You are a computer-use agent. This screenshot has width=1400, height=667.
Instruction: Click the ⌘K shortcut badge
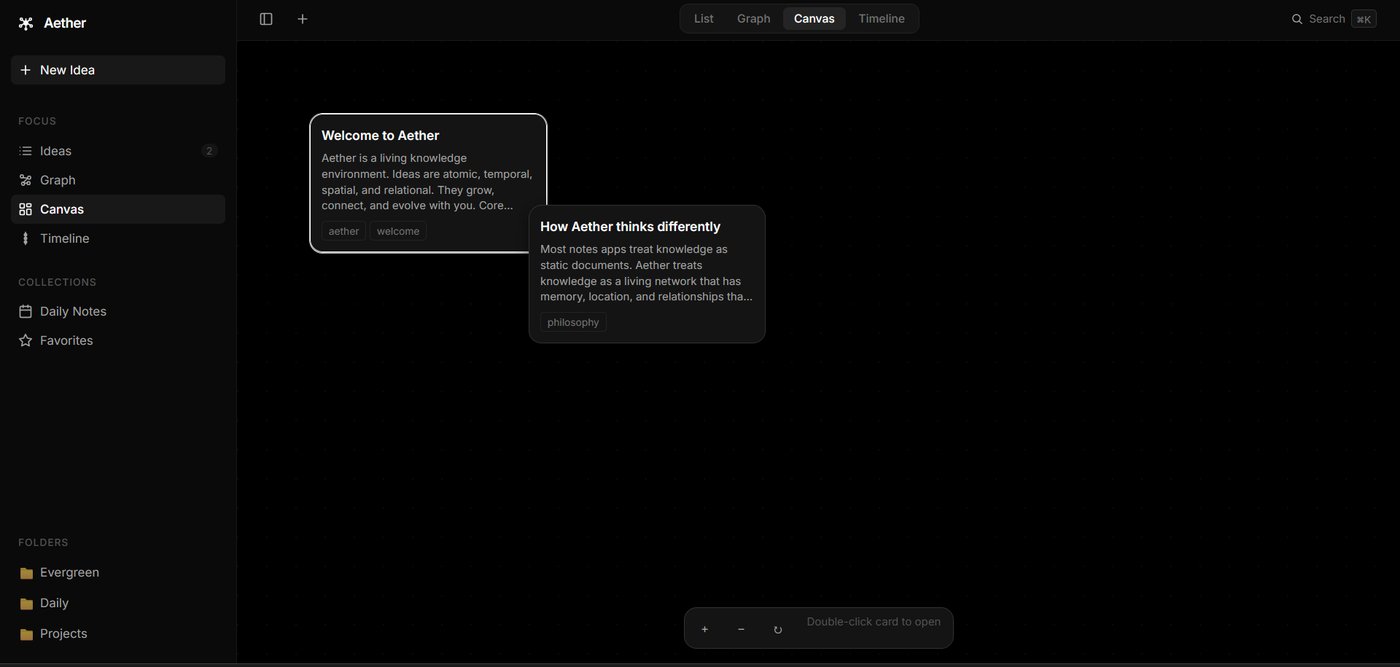click(1364, 19)
